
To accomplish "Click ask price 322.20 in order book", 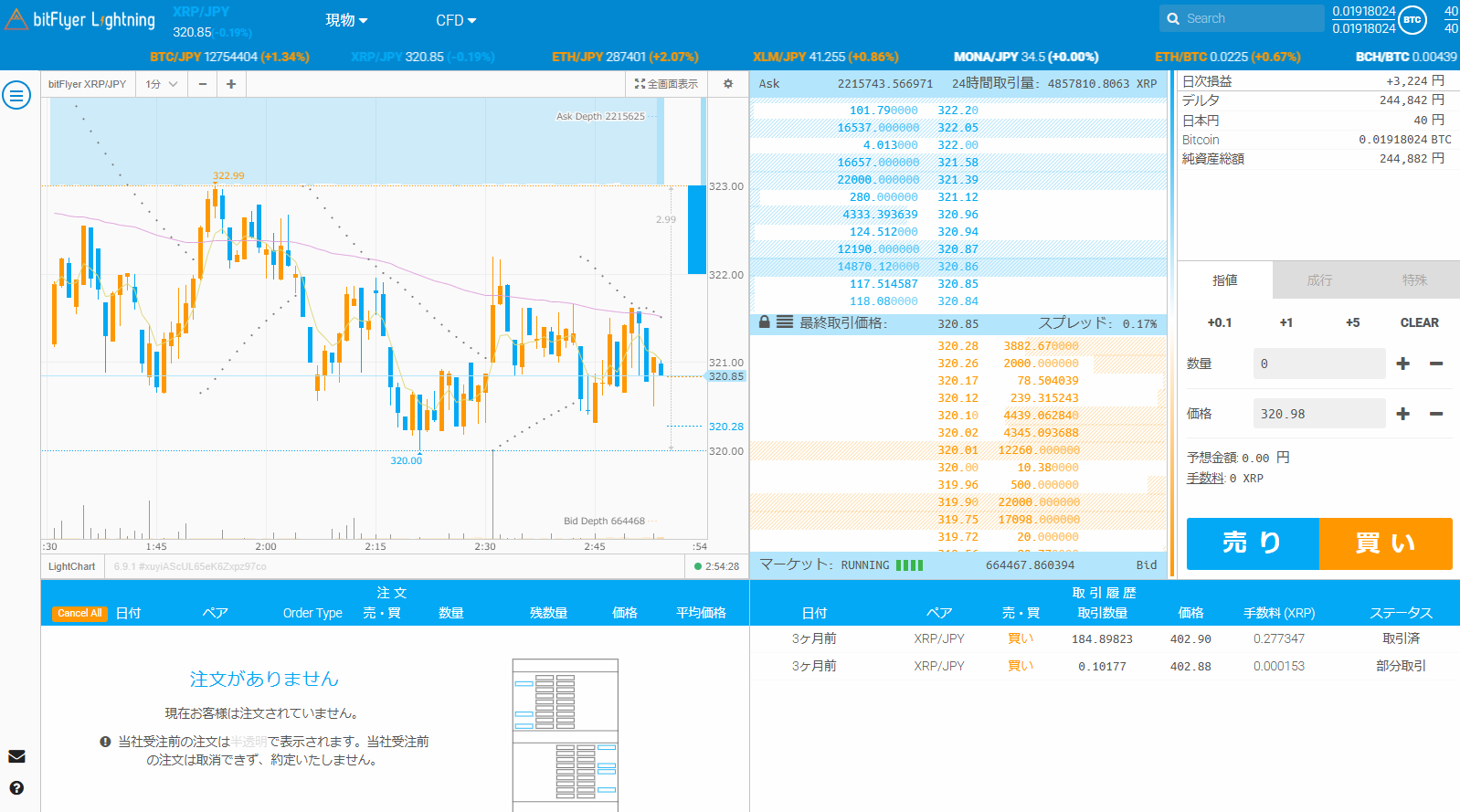I will coord(957,111).
